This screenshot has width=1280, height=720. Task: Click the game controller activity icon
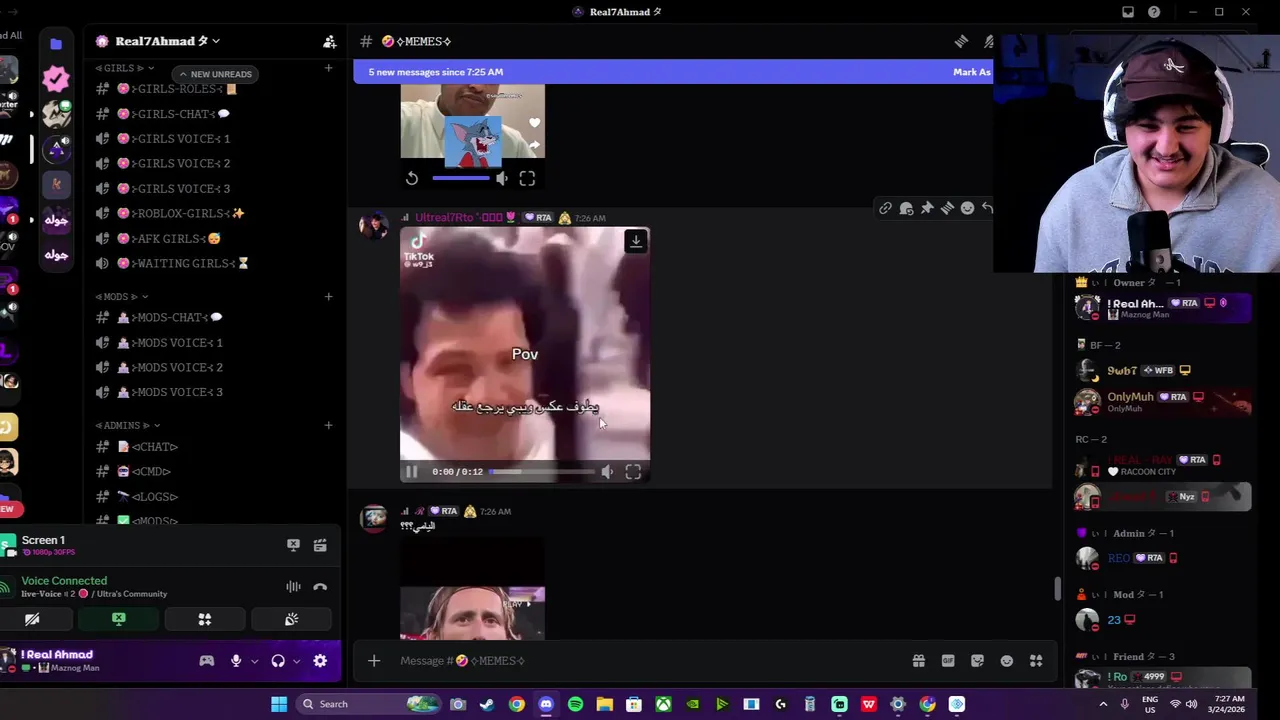(x=207, y=661)
